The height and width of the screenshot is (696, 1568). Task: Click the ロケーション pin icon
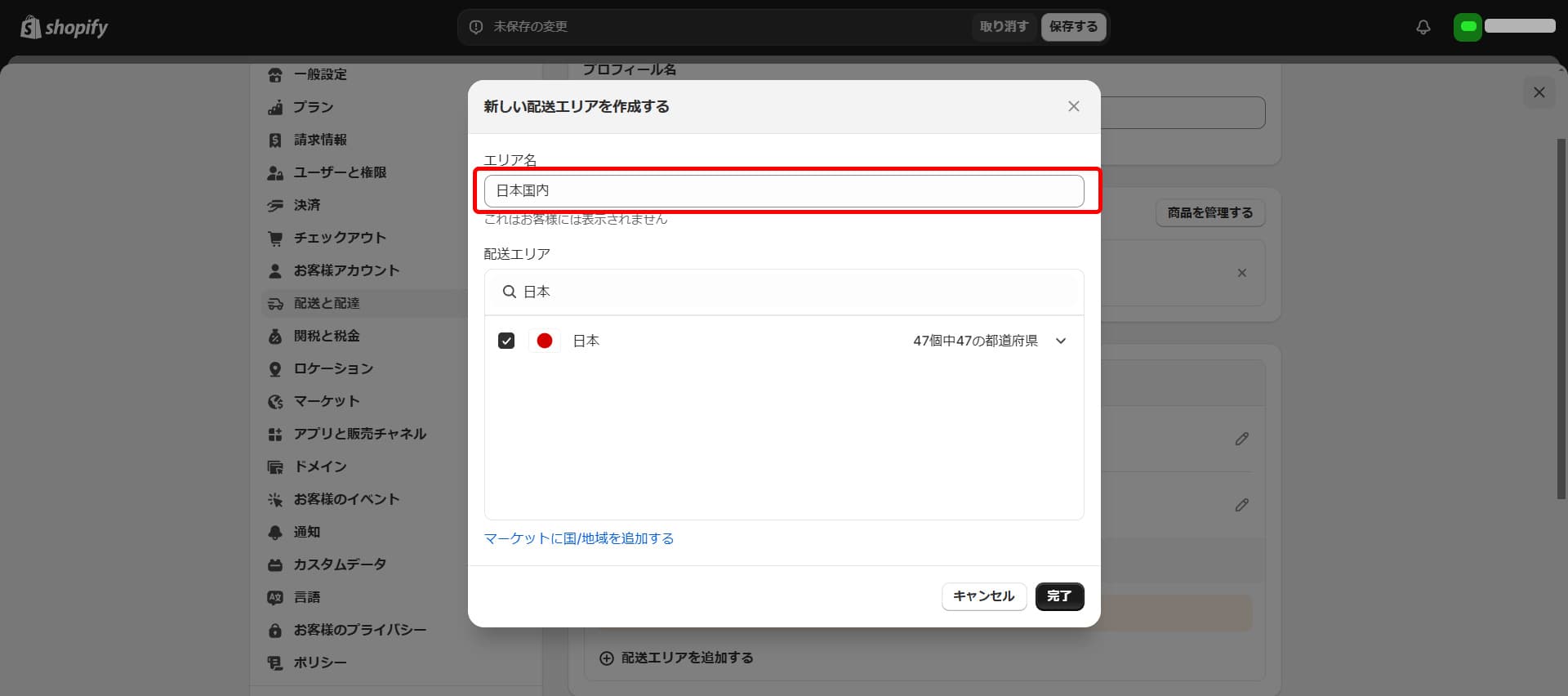click(275, 368)
